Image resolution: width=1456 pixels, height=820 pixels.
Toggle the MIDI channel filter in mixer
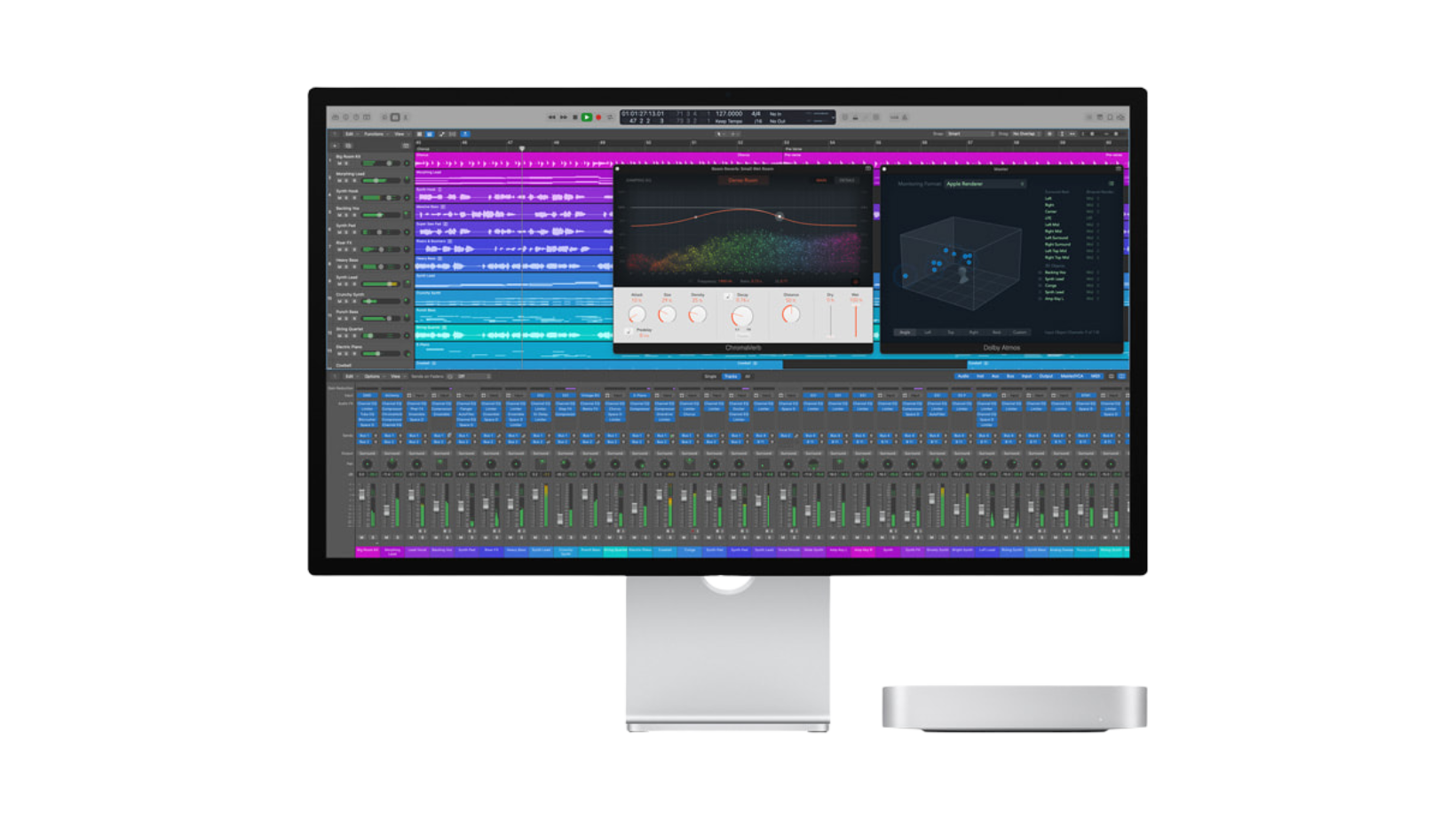point(1095,376)
